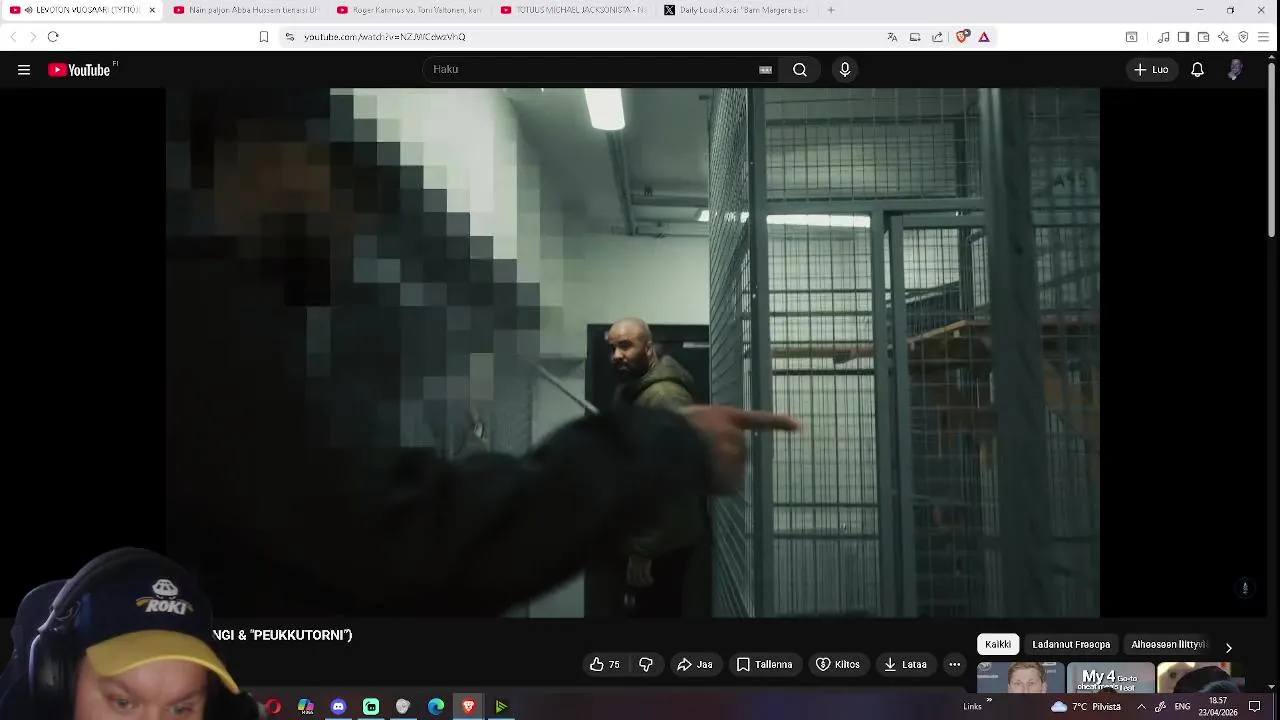Send thanks with the Kiitos button

838,664
